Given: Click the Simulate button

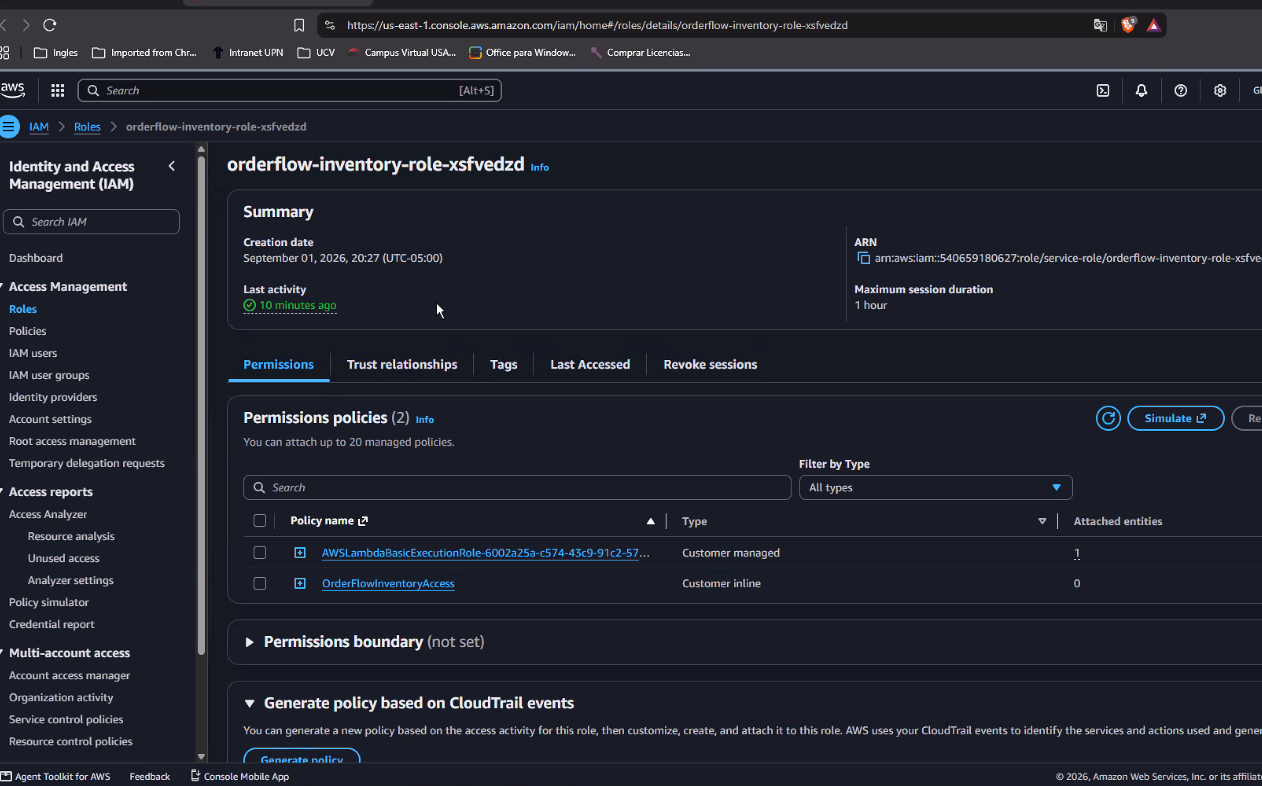Looking at the screenshot, I should pos(1176,418).
